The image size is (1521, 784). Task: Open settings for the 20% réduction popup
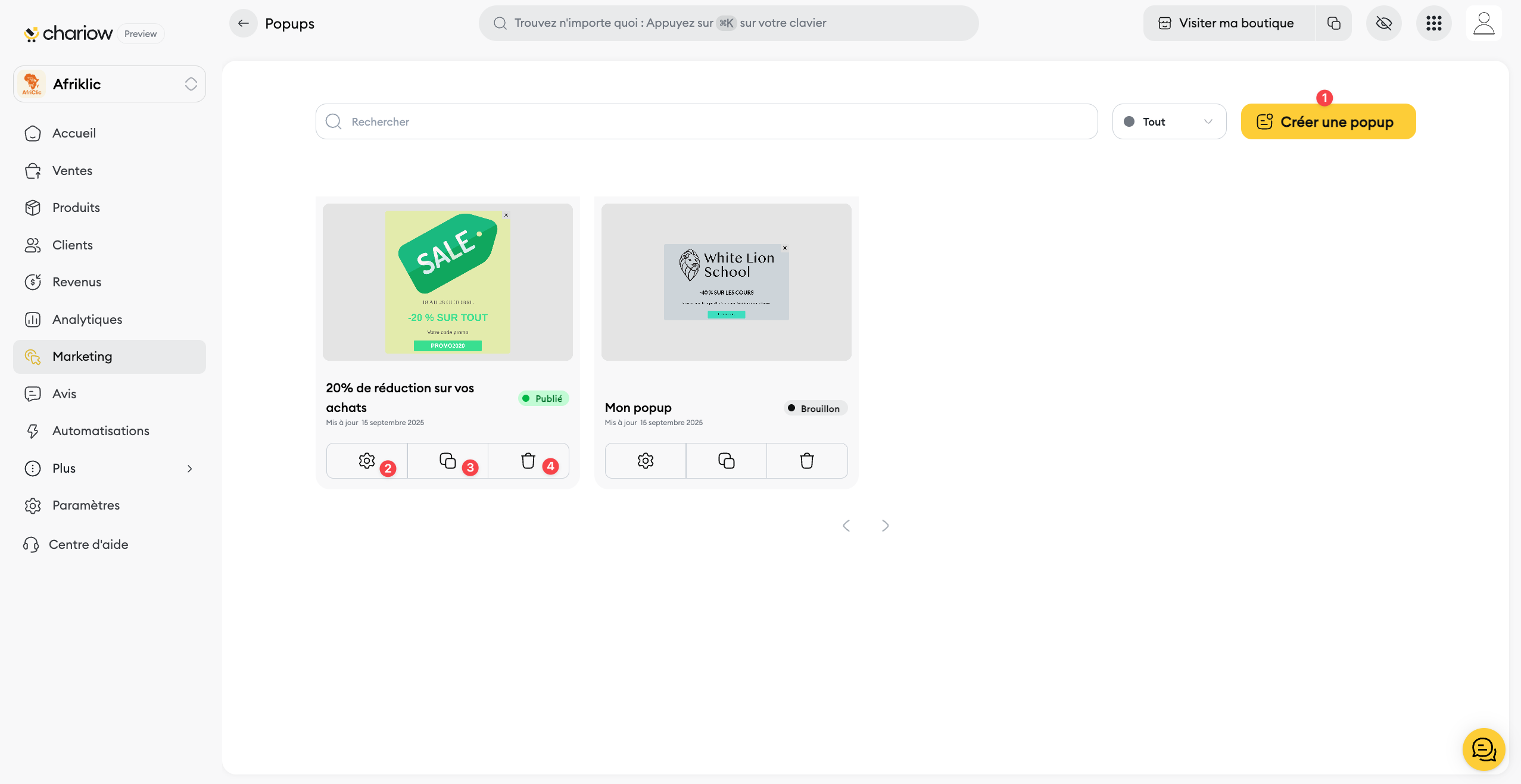click(366, 461)
